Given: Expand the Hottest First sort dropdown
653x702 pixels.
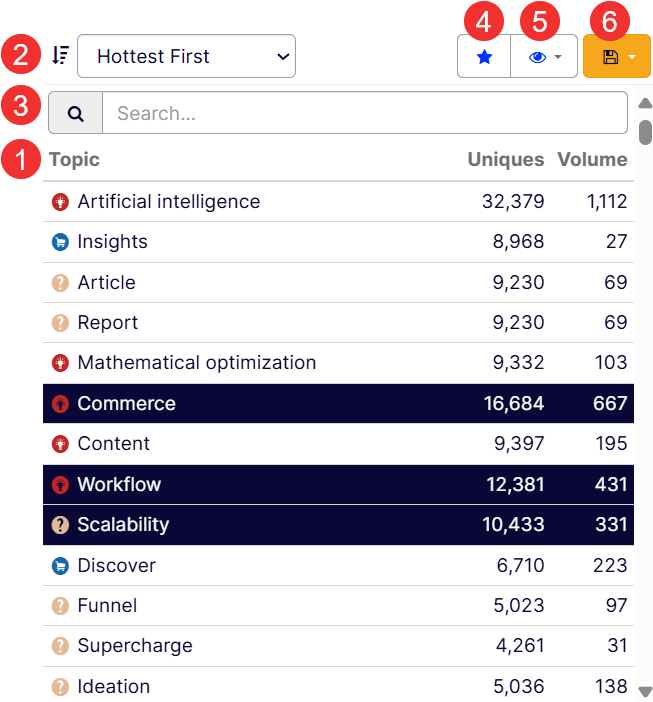Looking at the screenshot, I should (186, 56).
